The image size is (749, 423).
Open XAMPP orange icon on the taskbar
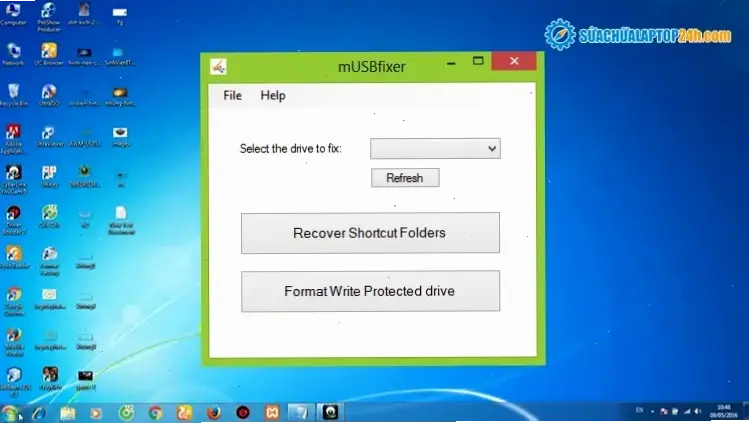pyautogui.click(x=272, y=412)
